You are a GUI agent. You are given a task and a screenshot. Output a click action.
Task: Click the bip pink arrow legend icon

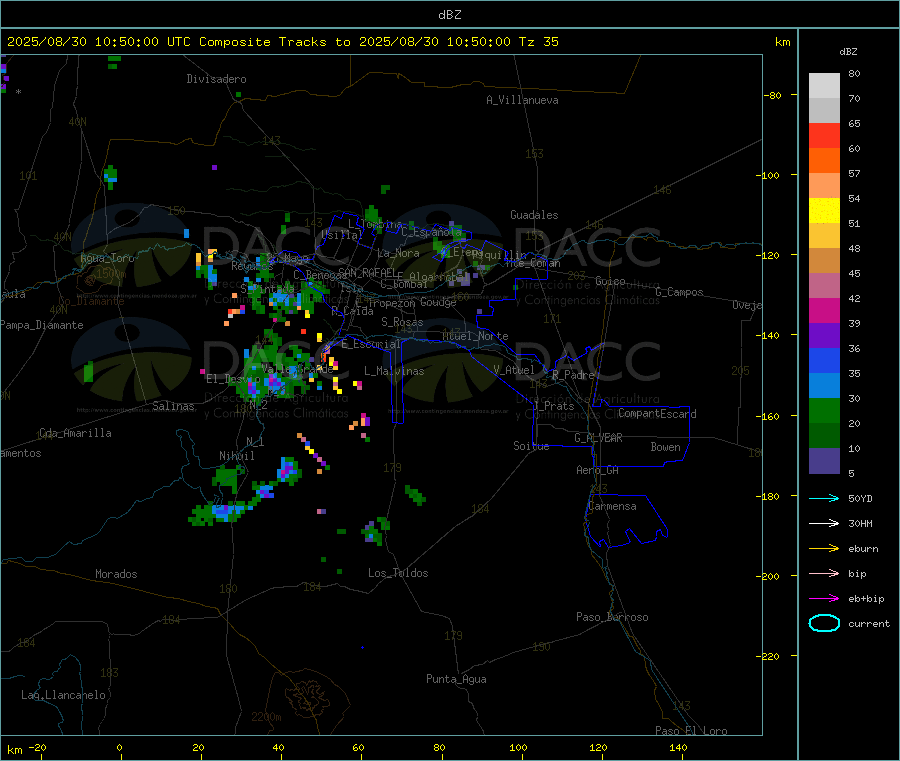(x=824, y=573)
